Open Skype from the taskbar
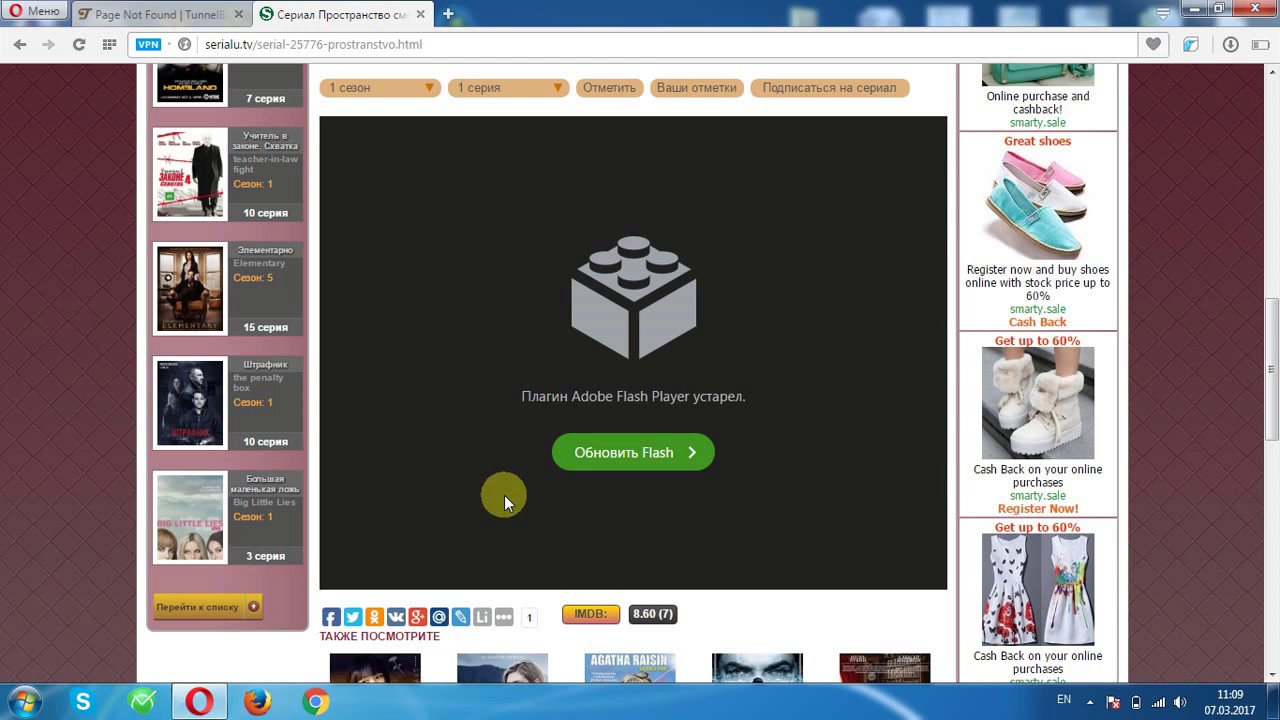The image size is (1280, 720). 83,702
